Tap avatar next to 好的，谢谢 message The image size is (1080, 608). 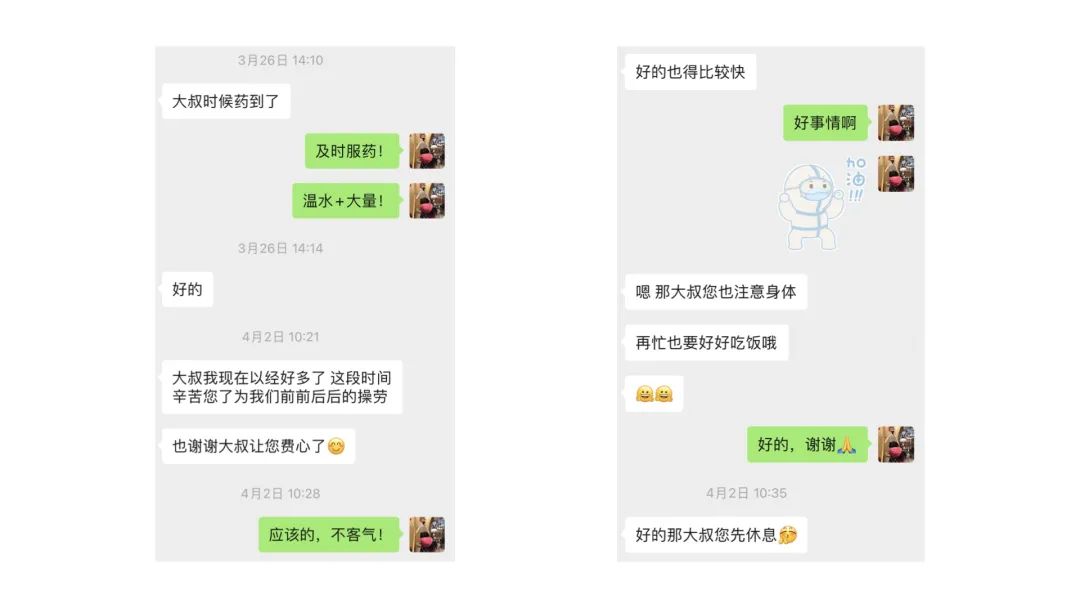896,444
